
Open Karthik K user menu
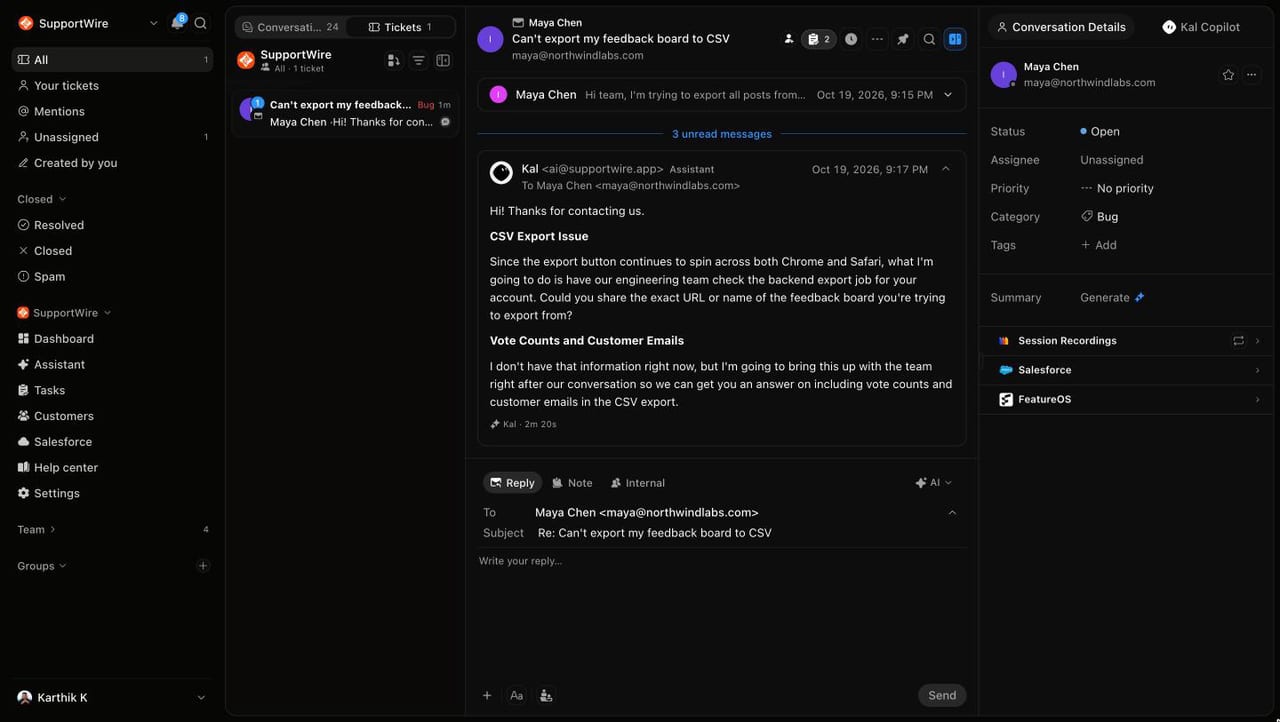click(112, 698)
